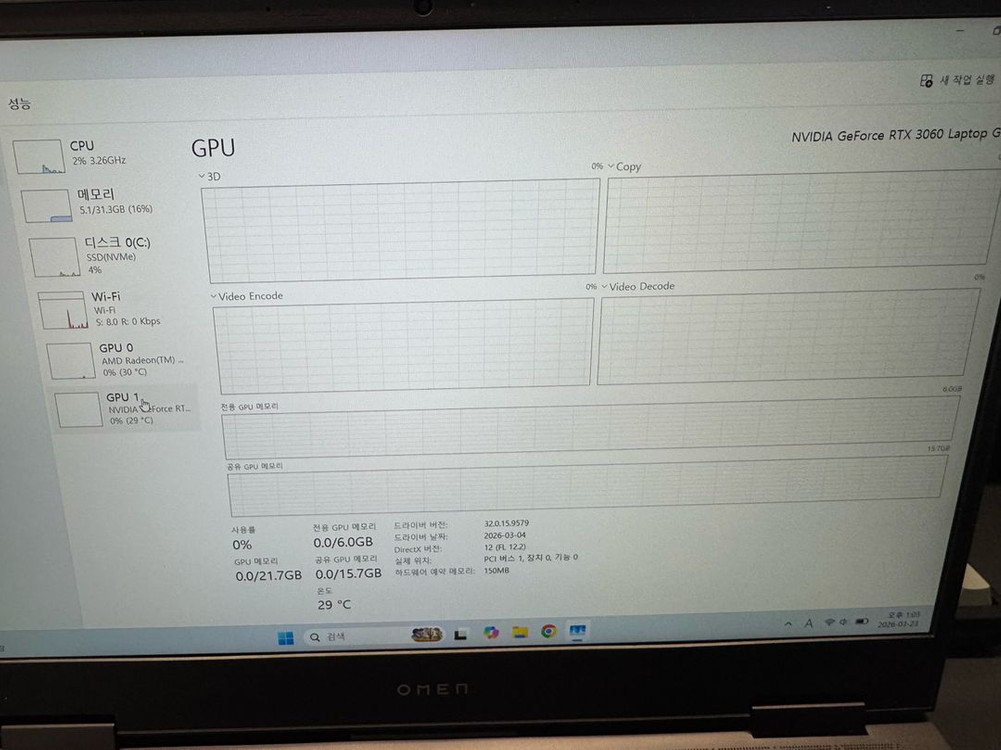
Task: Select GPU 0 AMD Radeon in the sidebar
Action: coord(118,358)
